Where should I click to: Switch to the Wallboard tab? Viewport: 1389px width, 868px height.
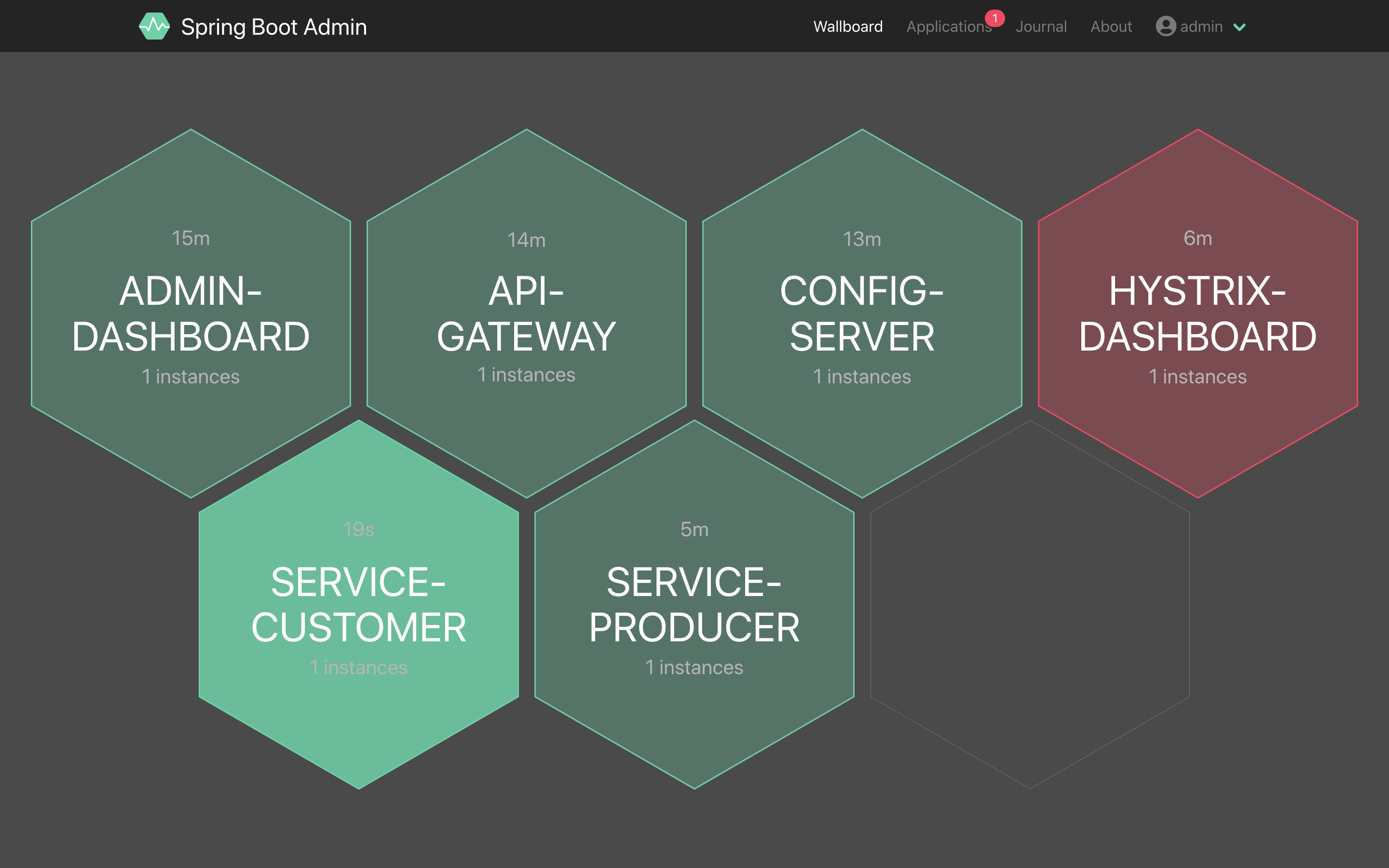(x=848, y=27)
